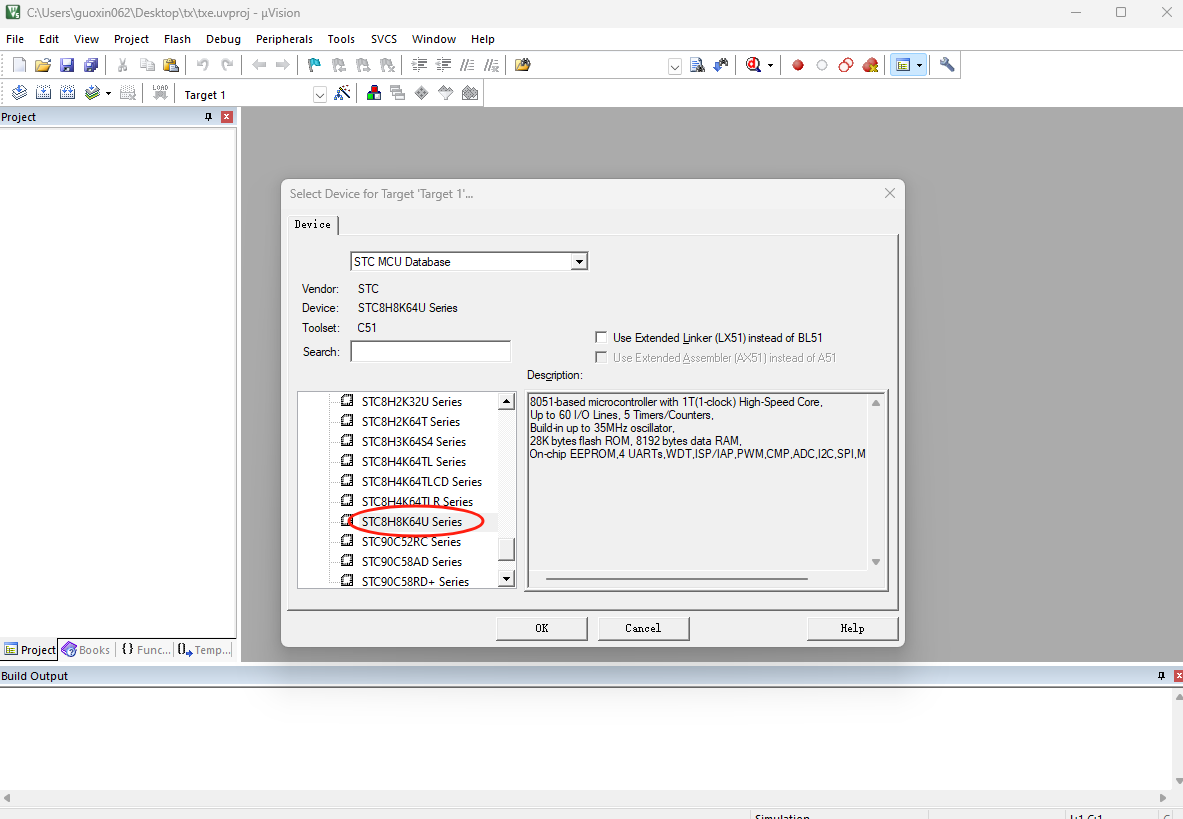Click the Batch Build layers icon

[92, 93]
